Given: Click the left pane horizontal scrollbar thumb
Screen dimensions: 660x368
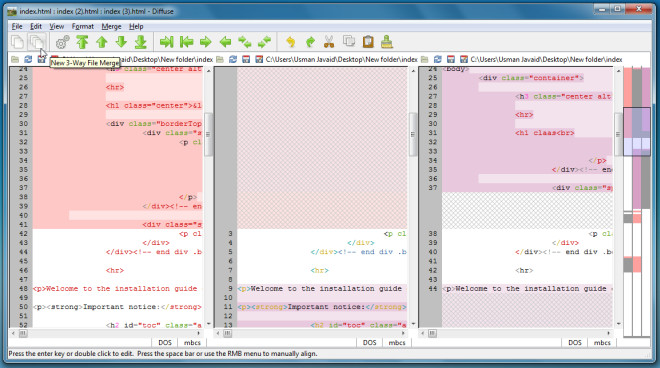Looking at the screenshot, I should point(23,333).
